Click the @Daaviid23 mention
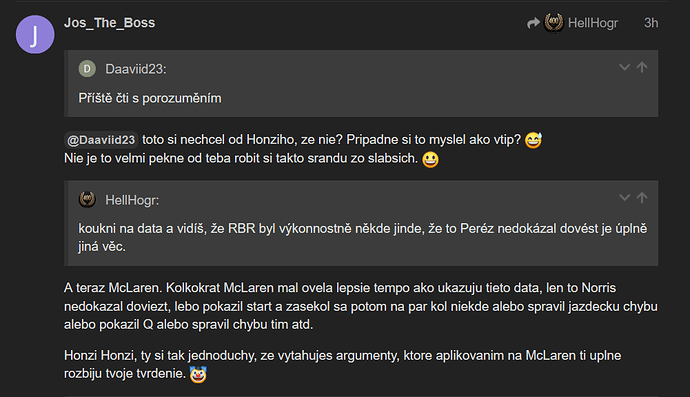 click(x=101, y=140)
